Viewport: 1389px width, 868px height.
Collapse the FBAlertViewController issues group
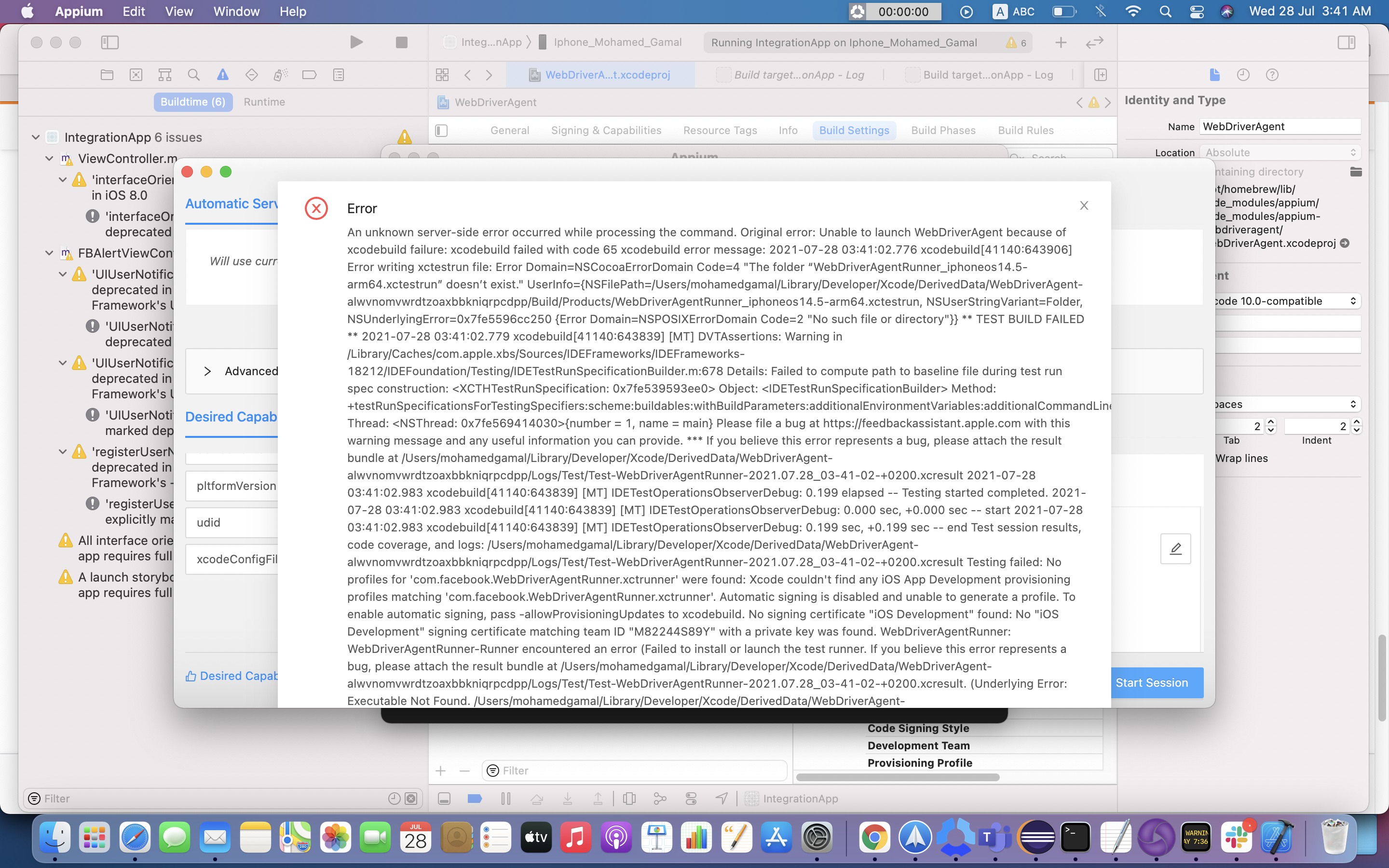49,253
